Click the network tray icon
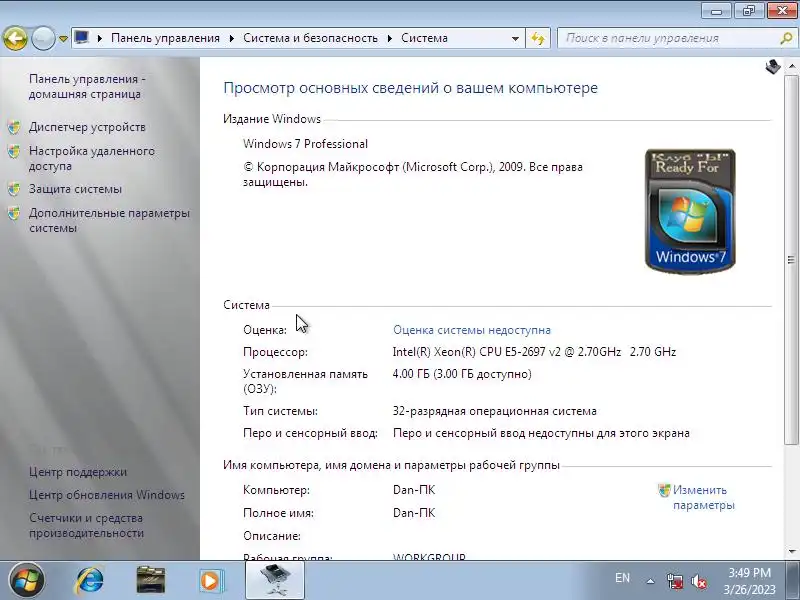800x600 pixels. coord(674,581)
